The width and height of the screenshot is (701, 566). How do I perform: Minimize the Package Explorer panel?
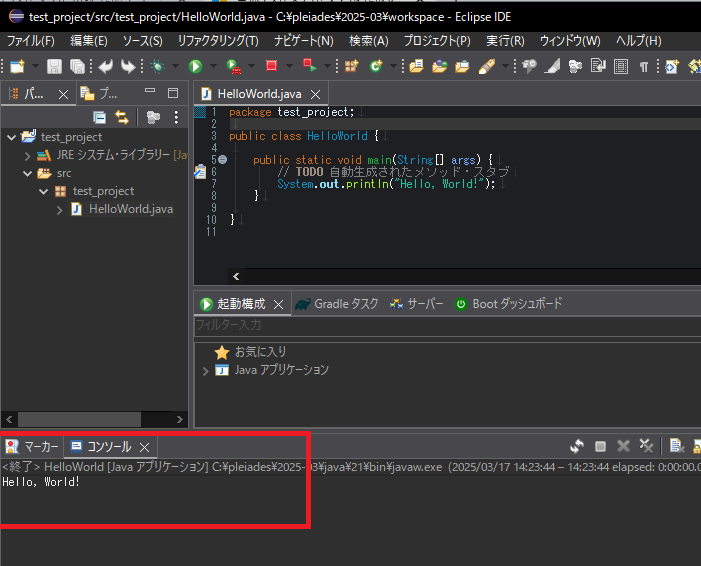tap(150, 91)
